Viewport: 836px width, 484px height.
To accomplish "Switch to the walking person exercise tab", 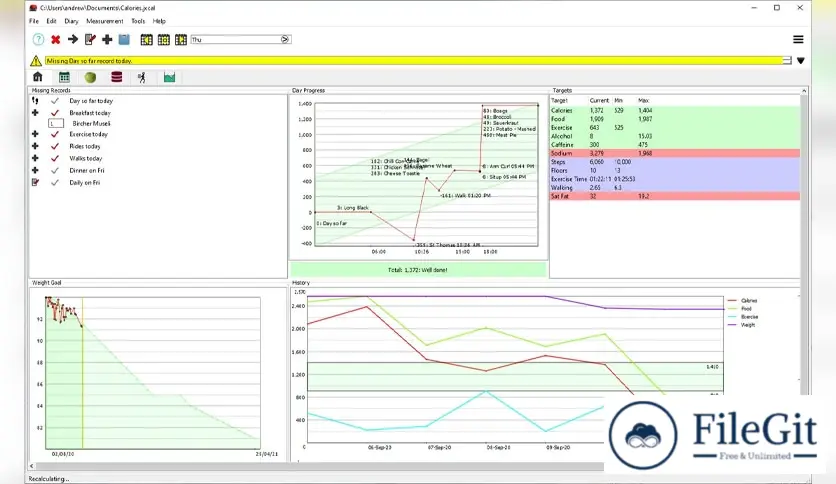I will click(x=142, y=78).
